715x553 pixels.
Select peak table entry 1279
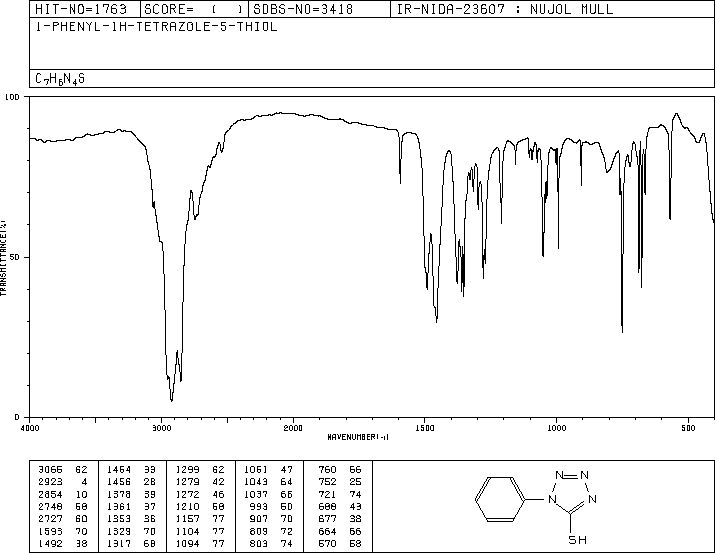click(x=187, y=481)
